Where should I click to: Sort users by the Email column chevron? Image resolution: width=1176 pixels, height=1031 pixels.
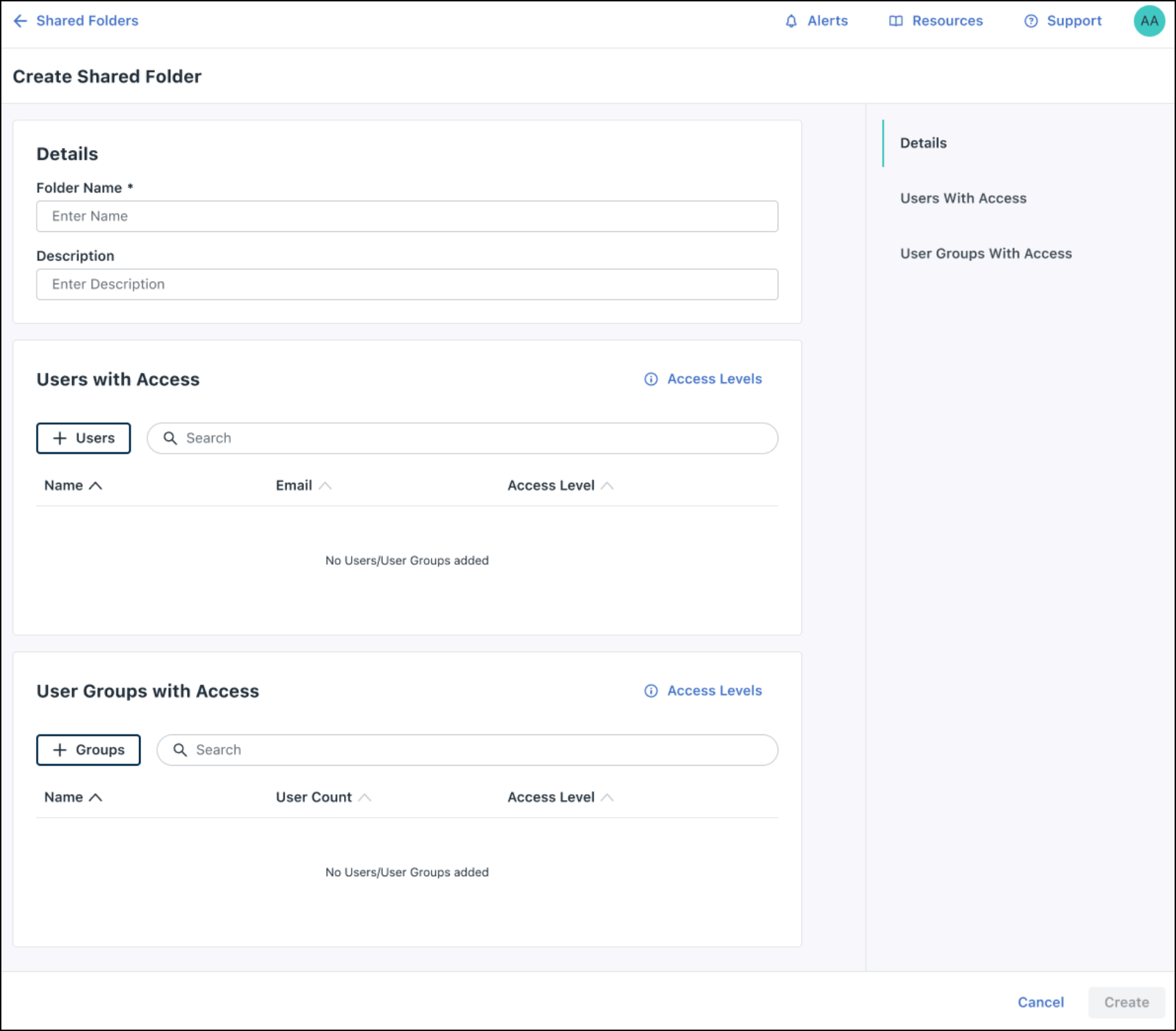click(x=327, y=485)
